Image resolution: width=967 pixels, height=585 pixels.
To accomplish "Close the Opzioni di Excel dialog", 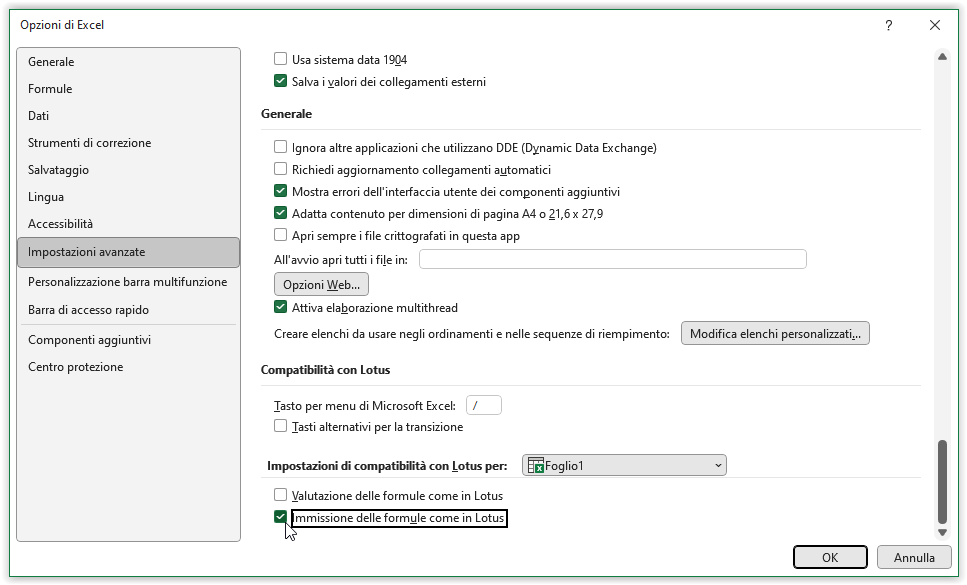I will [935, 25].
